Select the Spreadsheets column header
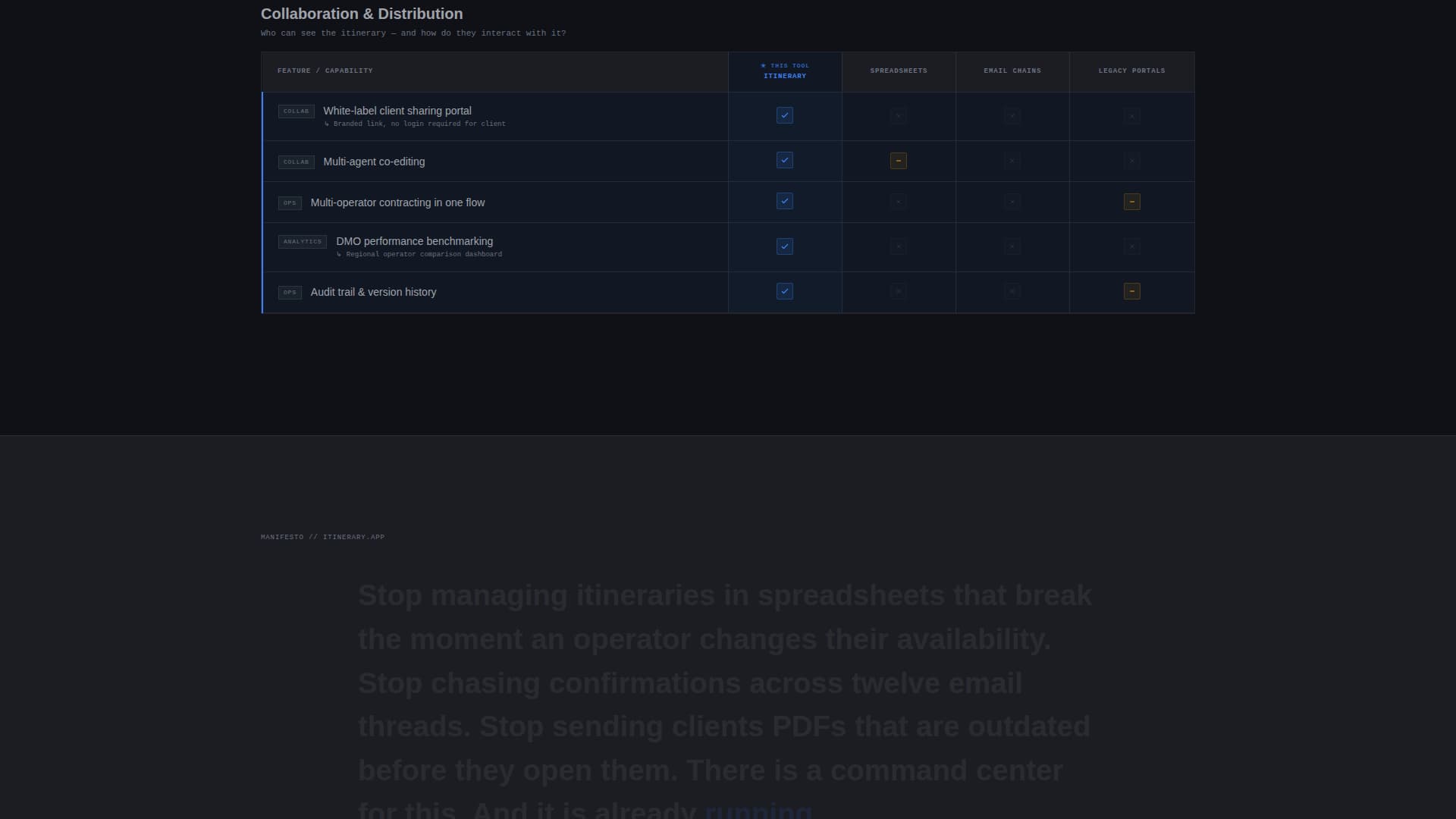Screen dimensions: 1456x819 coord(899,71)
